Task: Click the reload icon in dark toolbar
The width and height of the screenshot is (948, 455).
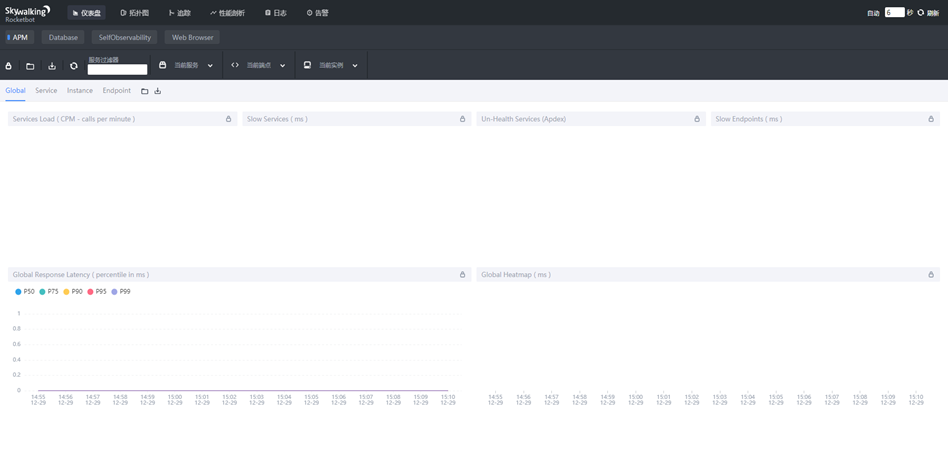Action: (x=74, y=66)
